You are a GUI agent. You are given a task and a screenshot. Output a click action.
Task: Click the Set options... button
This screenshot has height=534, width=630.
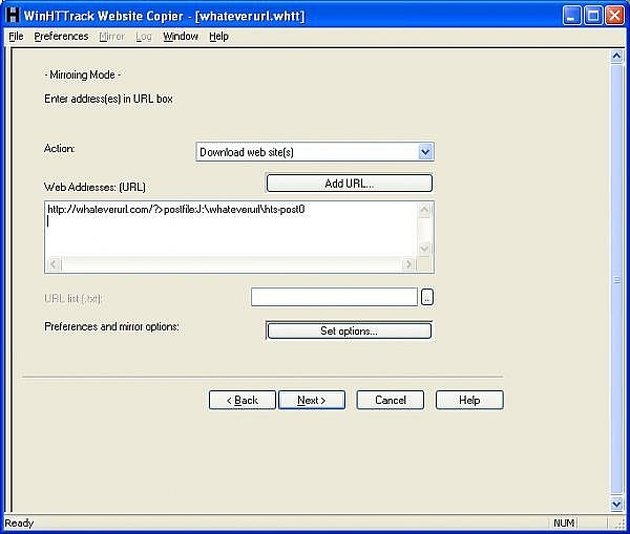(349, 331)
